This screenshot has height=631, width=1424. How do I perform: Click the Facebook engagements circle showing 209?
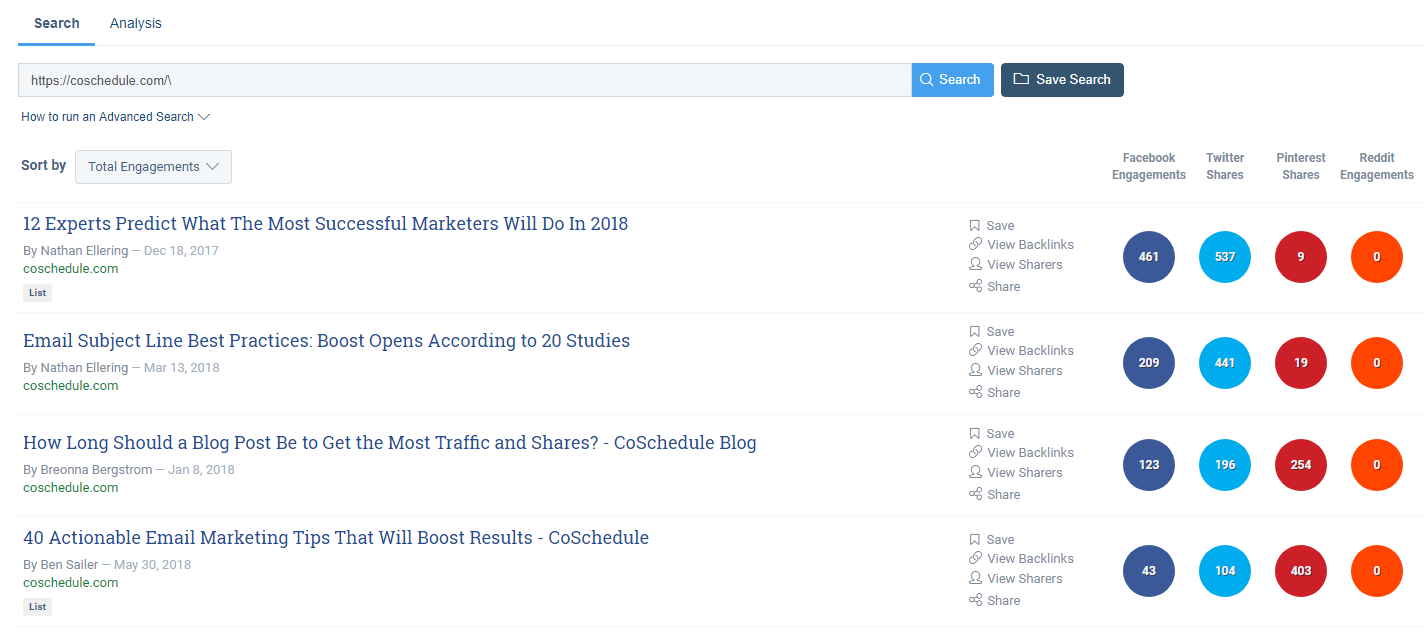1149,363
